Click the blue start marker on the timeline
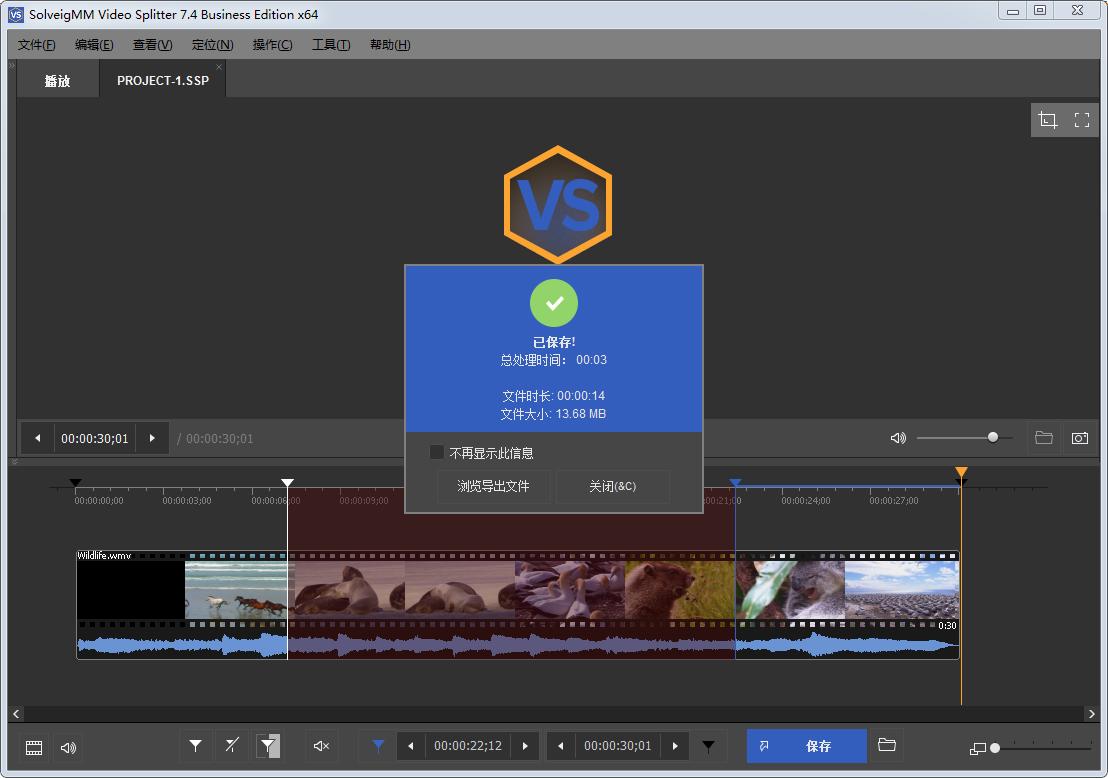Viewport: 1108px width, 778px height. click(x=735, y=484)
